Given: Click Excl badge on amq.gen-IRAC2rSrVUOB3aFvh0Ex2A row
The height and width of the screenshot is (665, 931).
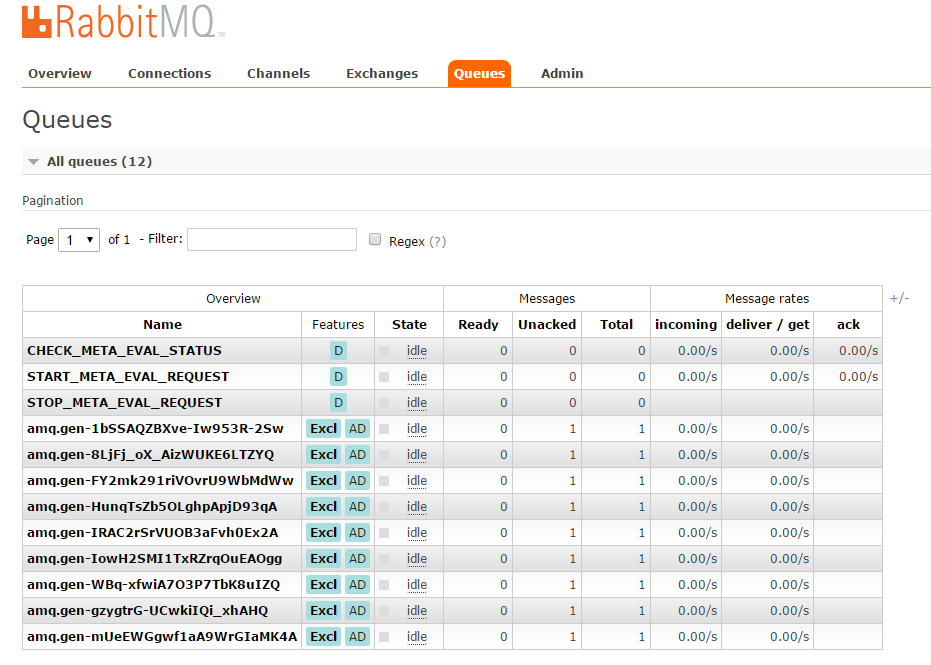Looking at the screenshot, I should [x=324, y=533].
